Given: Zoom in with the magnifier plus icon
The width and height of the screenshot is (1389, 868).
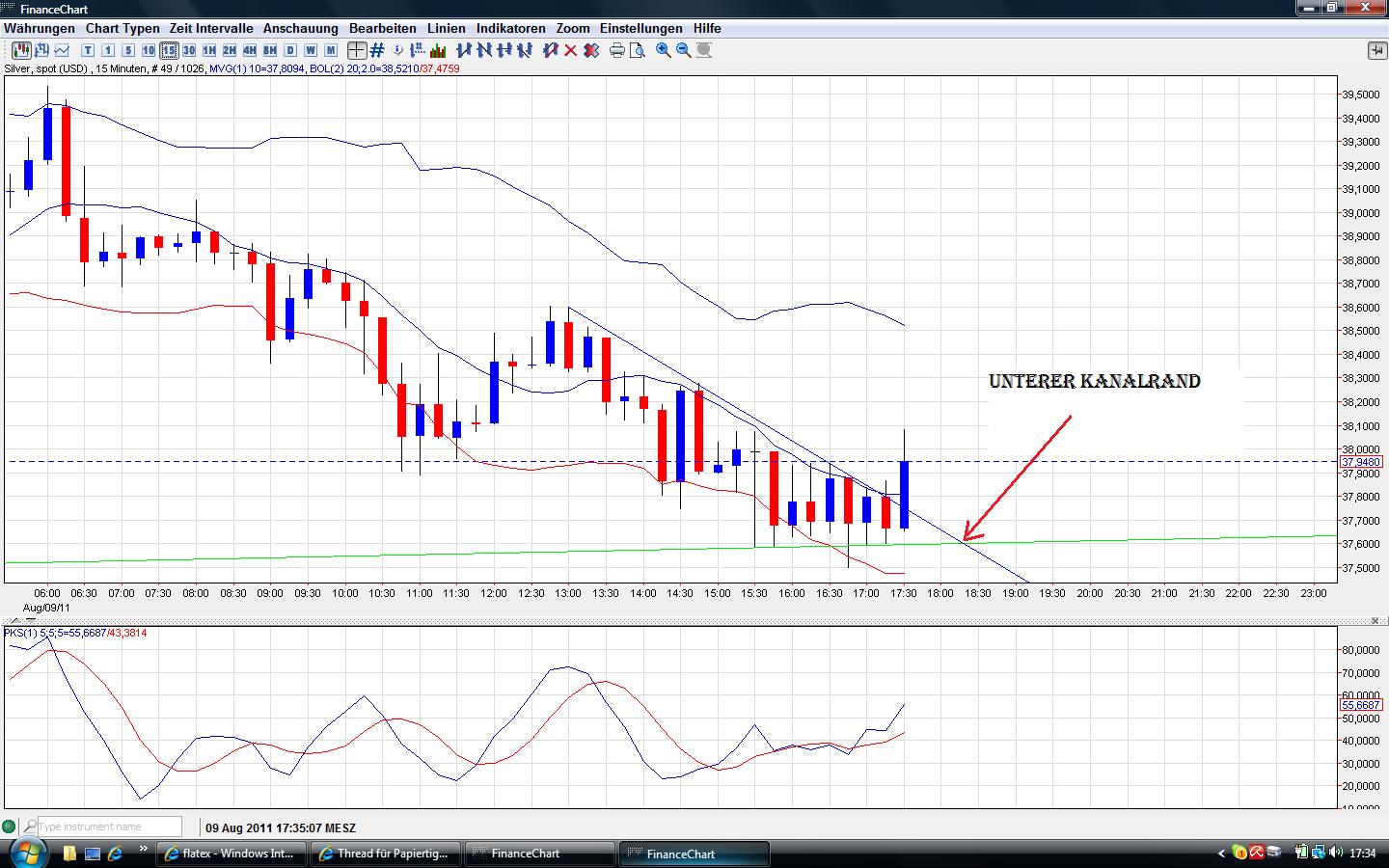Looking at the screenshot, I should 664,50.
